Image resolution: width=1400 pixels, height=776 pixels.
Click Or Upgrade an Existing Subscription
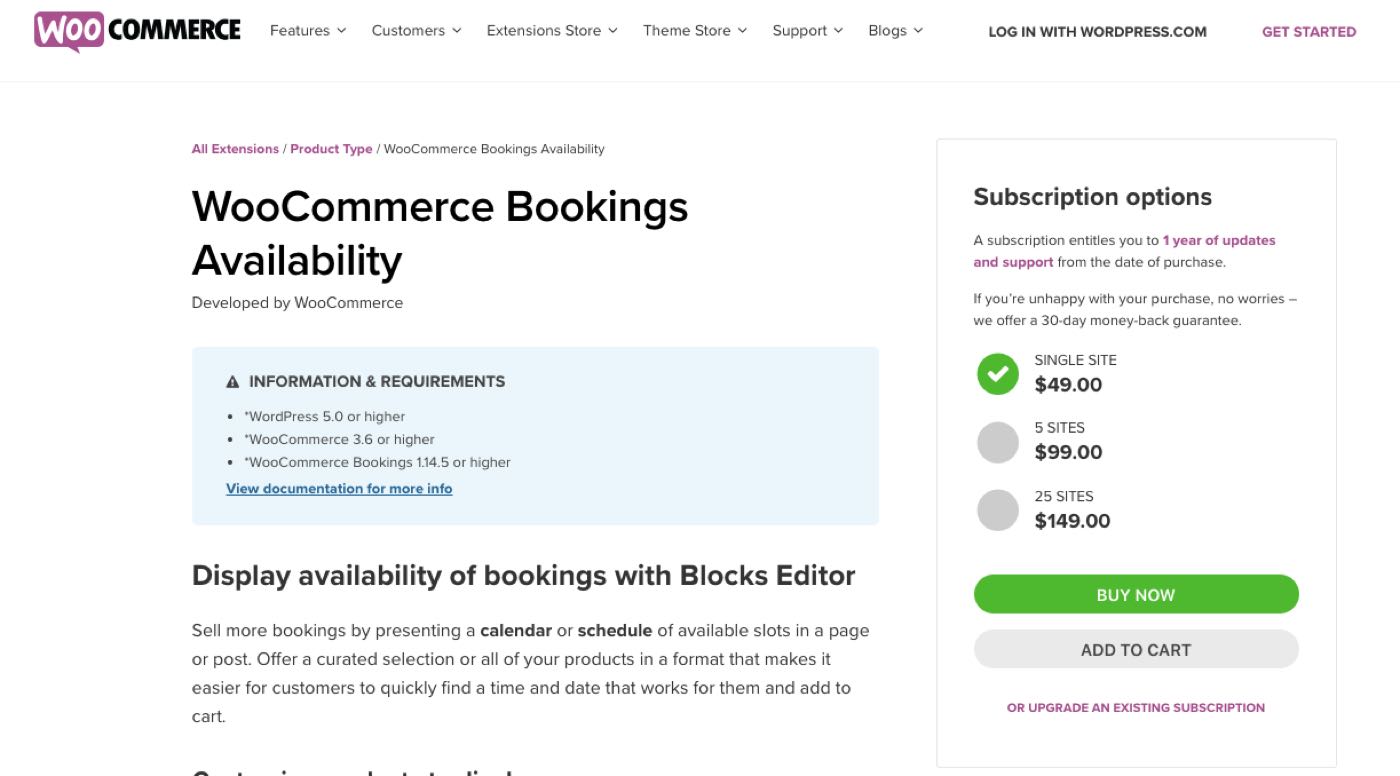coord(1136,708)
